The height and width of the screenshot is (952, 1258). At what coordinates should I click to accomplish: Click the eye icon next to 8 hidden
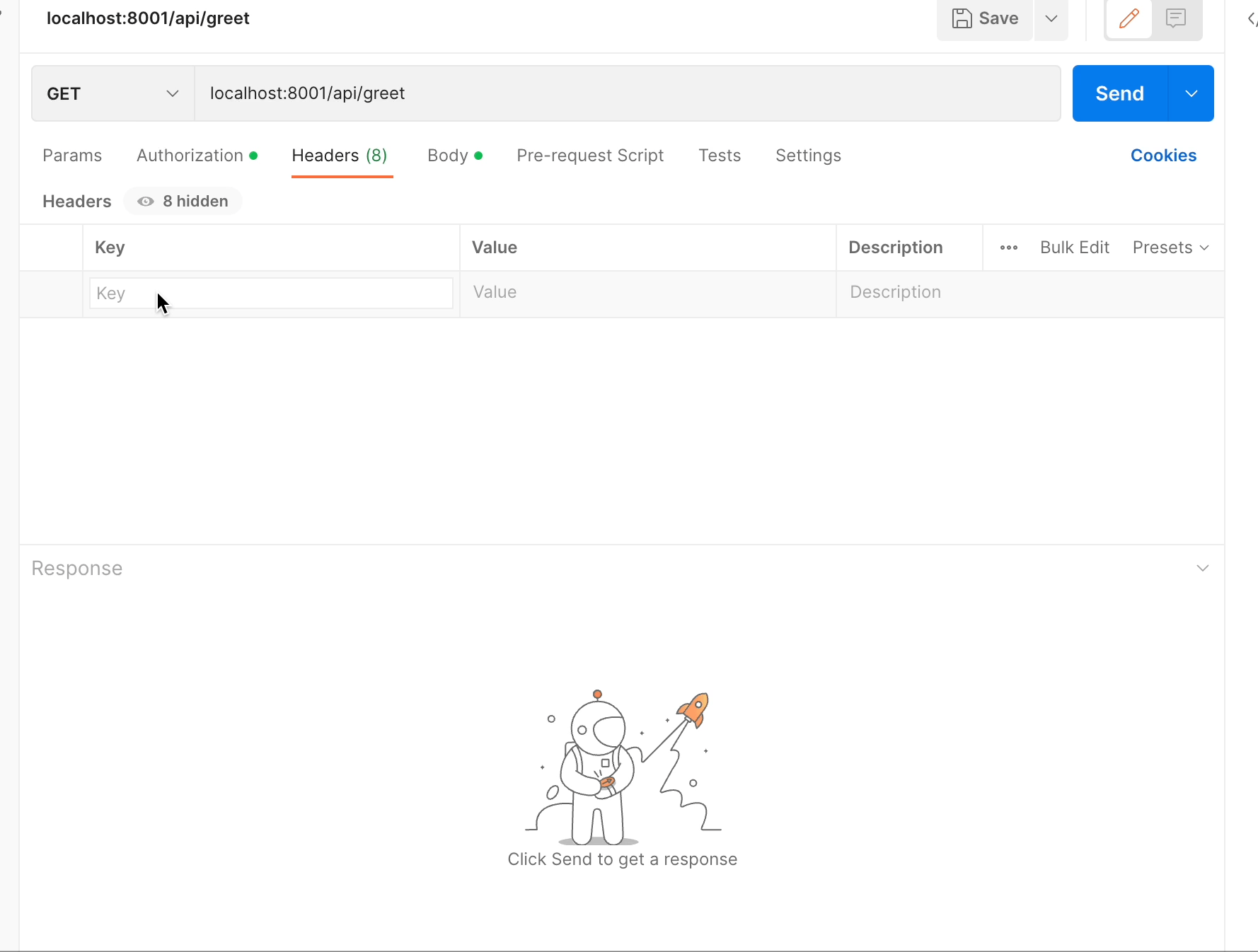(x=145, y=201)
